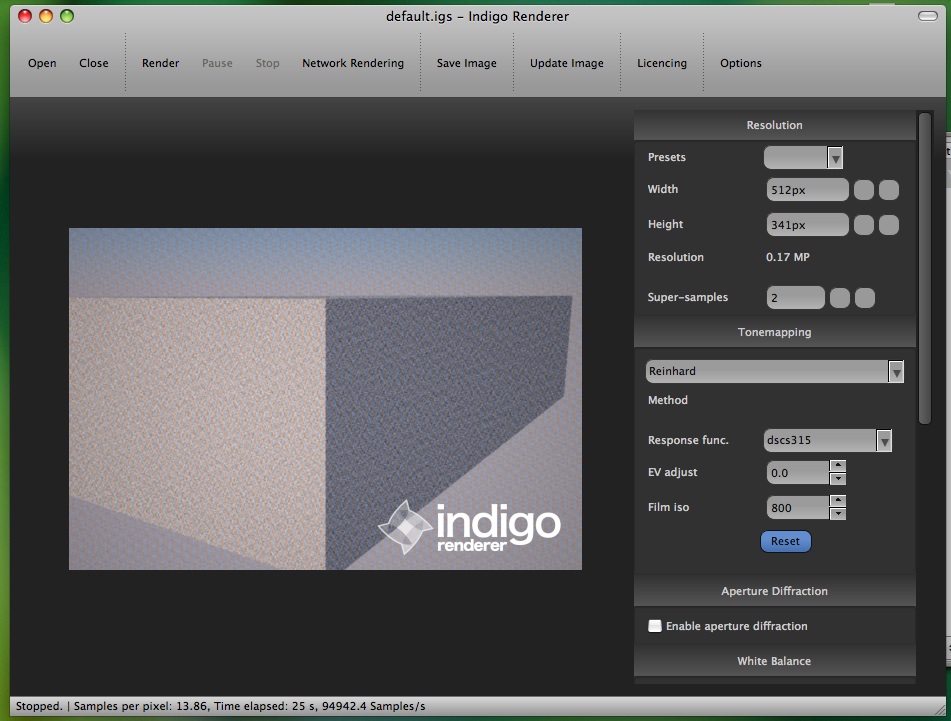The height and width of the screenshot is (721, 951).
Task: Open Network Rendering from the toolbar
Action: (353, 63)
